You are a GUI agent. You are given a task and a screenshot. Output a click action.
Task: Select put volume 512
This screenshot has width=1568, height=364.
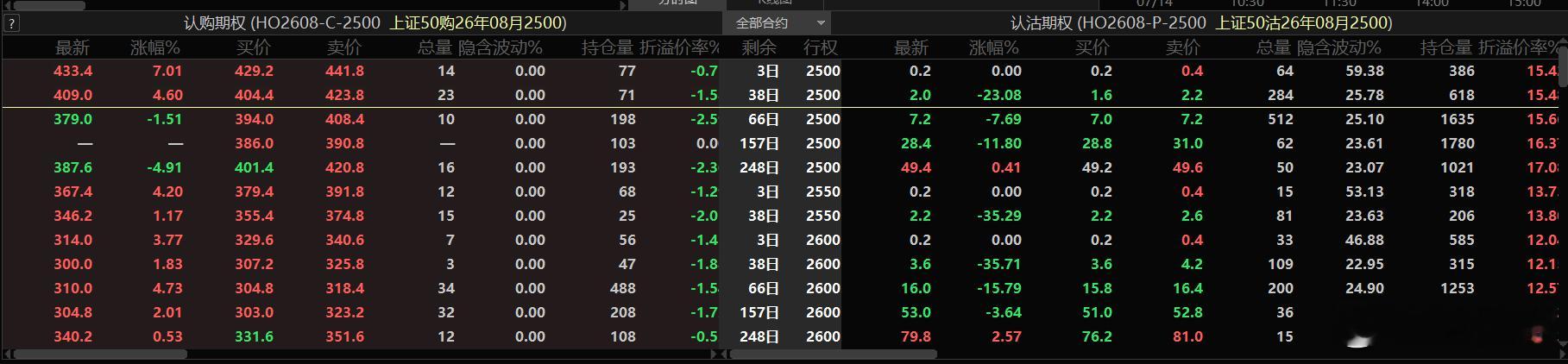click(1280, 119)
